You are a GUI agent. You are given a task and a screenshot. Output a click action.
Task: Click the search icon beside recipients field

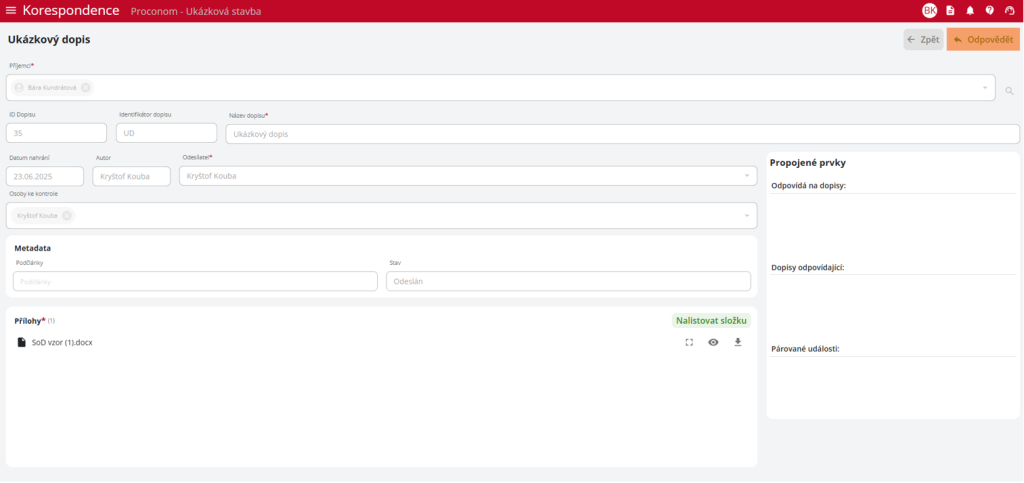tap(1009, 91)
